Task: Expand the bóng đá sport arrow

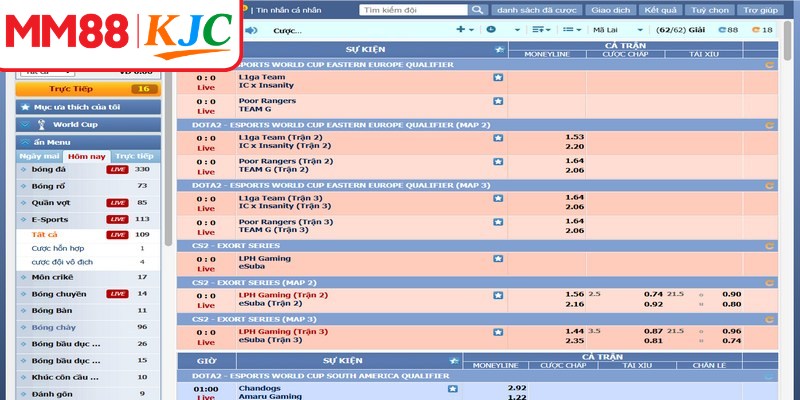Action: click(23, 169)
